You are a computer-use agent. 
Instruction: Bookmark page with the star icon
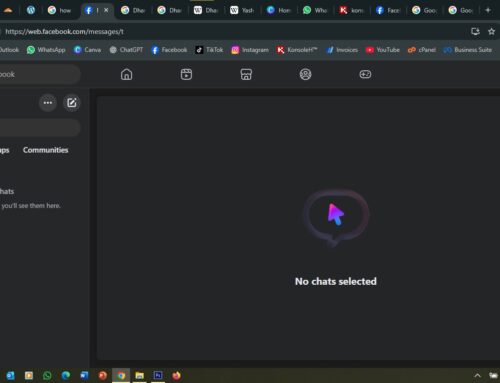[491, 31]
